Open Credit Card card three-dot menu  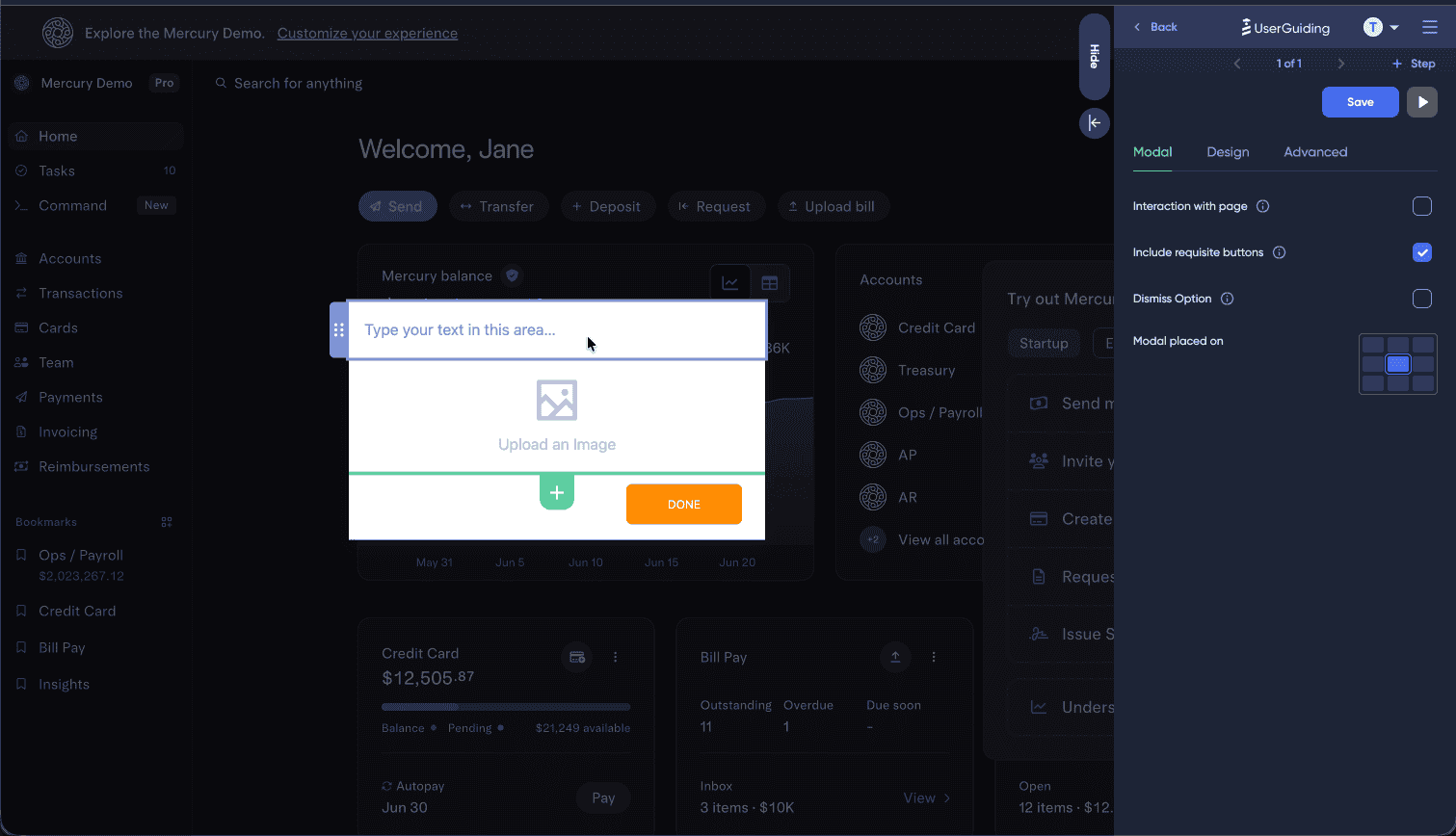(x=616, y=657)
